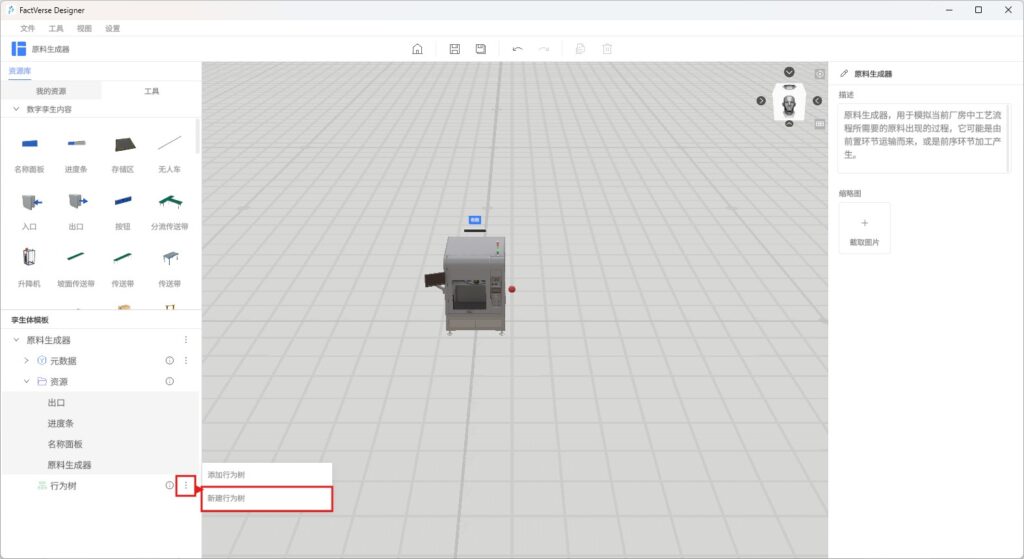Click the view cube down arrow at top
This screenshot has height=559, width=1024.
789,72
